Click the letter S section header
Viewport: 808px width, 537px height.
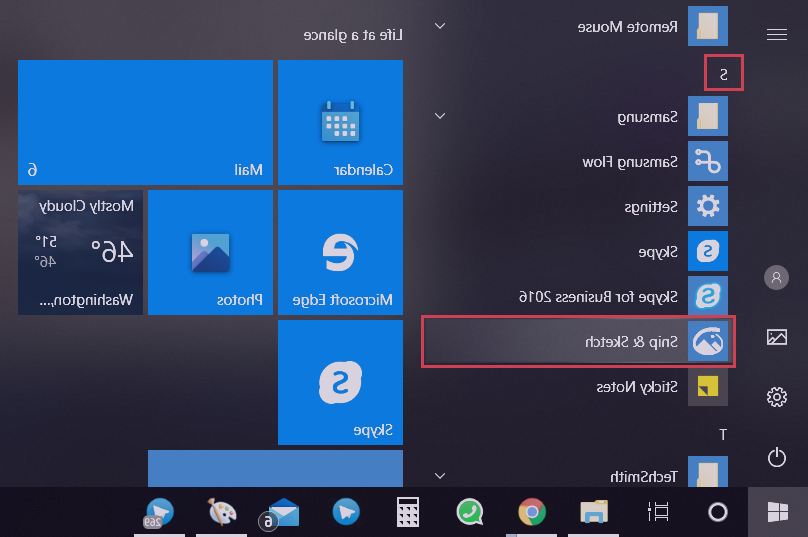[x=723, y=74]
